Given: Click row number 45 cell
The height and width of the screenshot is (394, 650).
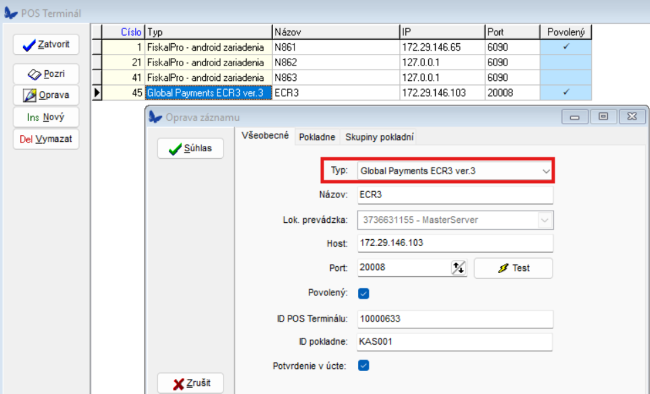Looking at the screenshot, I should coord(123,92).
